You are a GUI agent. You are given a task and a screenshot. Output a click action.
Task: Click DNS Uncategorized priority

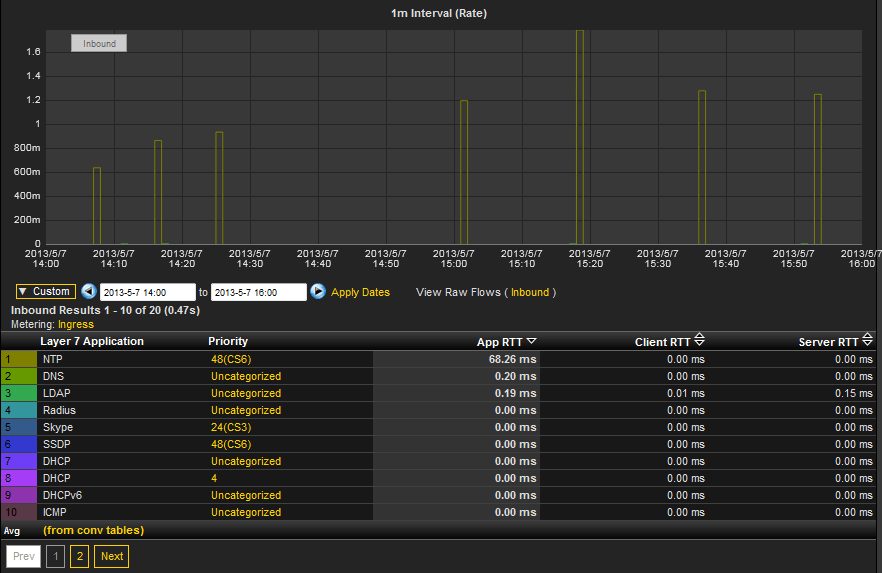246,376
